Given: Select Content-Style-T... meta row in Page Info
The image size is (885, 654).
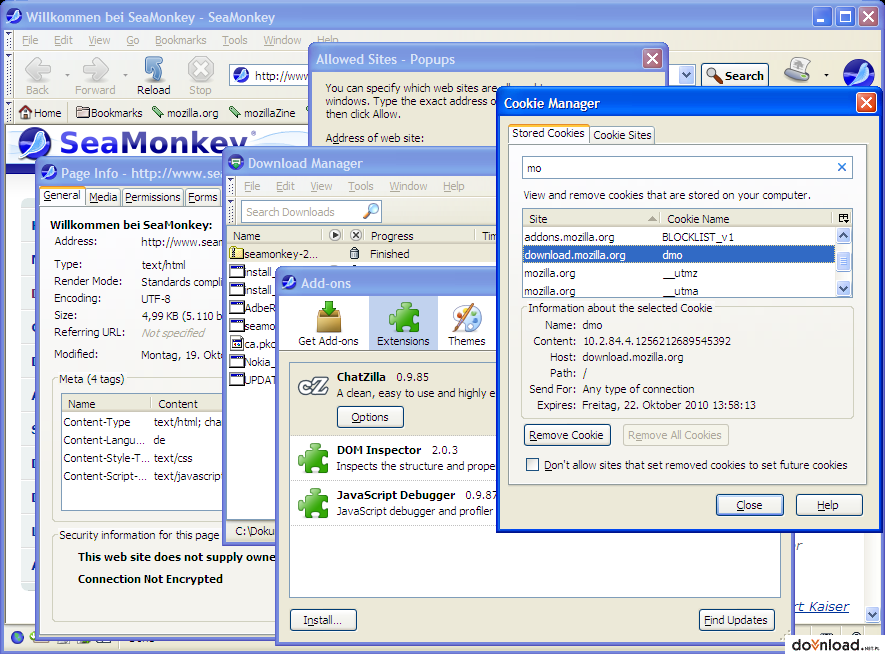Looking at the screenshot, I should point(142,458).
